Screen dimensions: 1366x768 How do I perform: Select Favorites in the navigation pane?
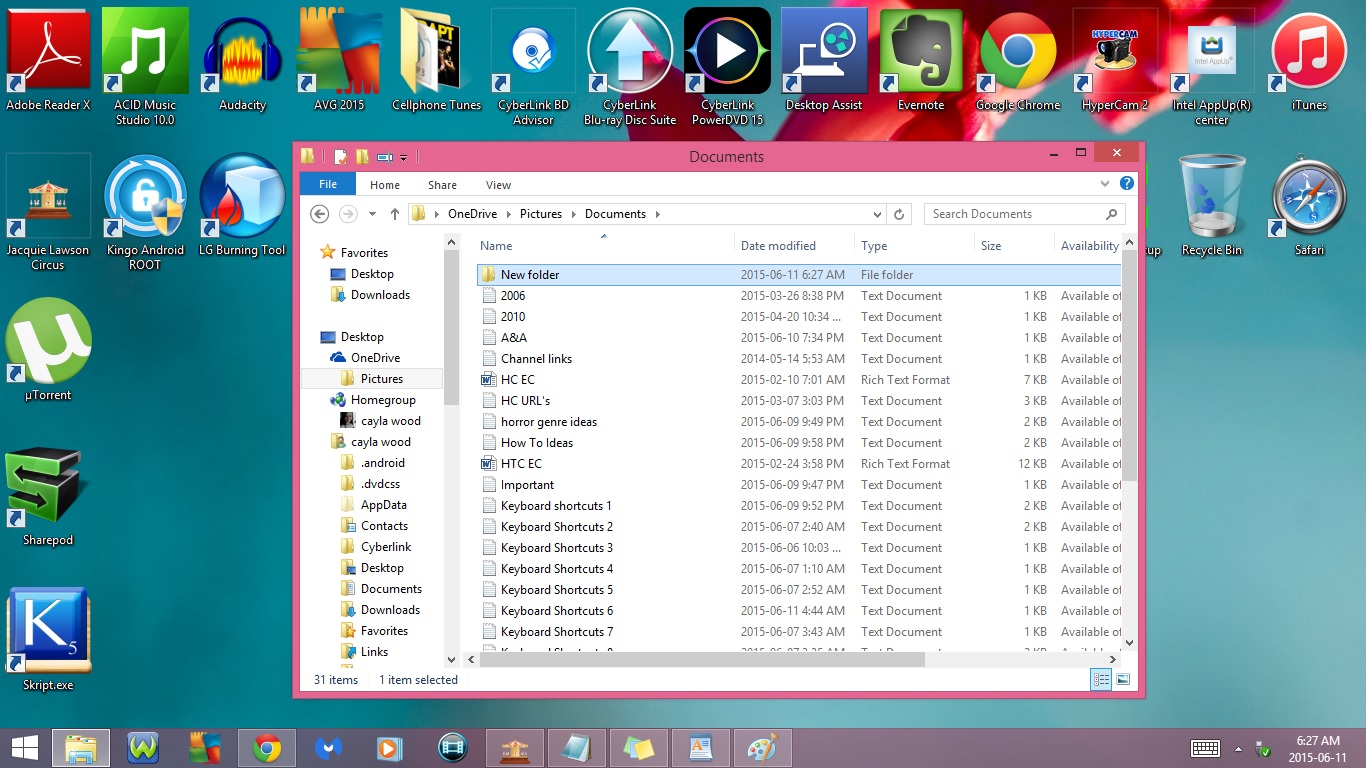click(x=363, y=253)
